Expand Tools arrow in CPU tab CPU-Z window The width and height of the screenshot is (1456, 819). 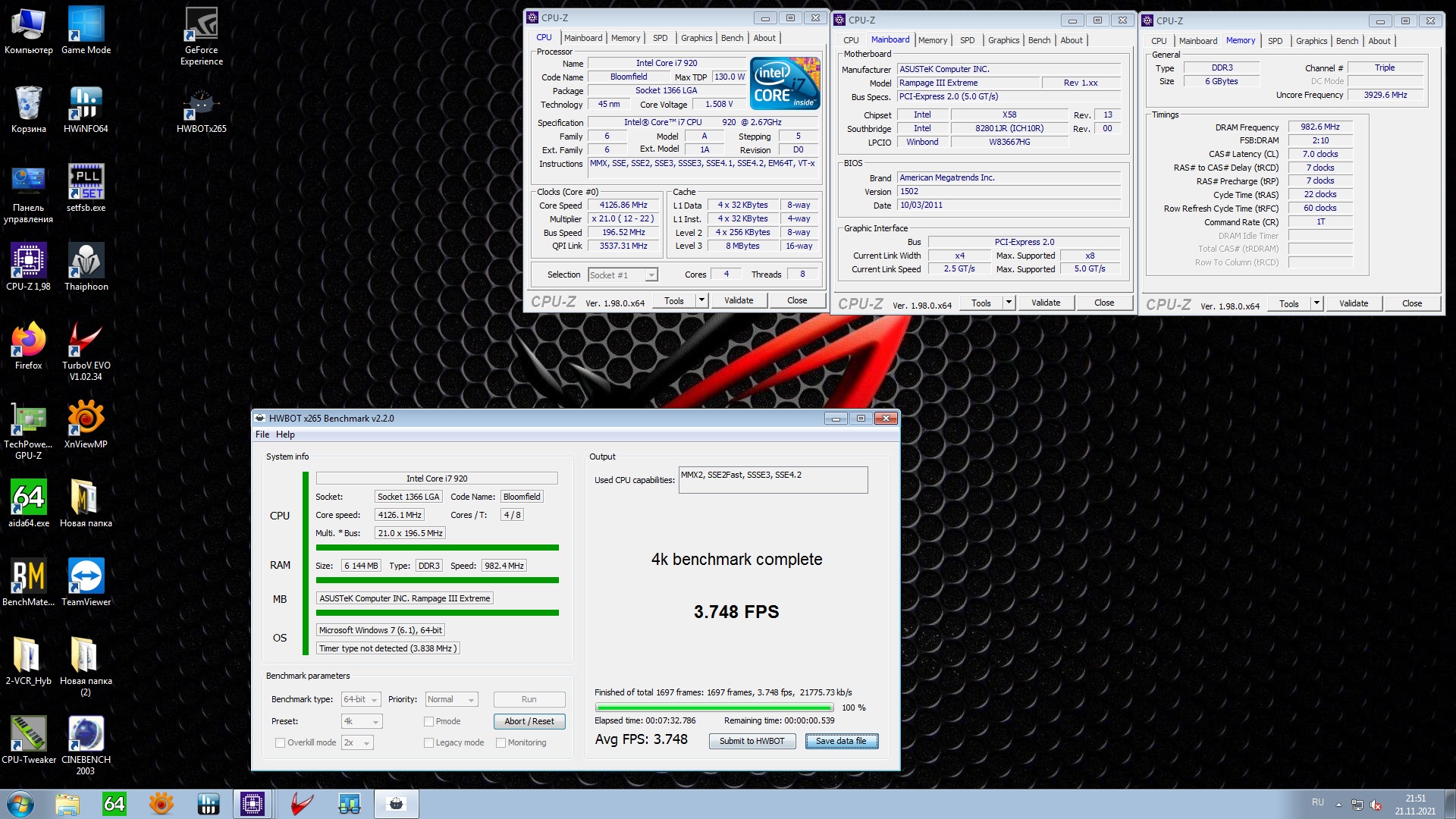[701, 300]
